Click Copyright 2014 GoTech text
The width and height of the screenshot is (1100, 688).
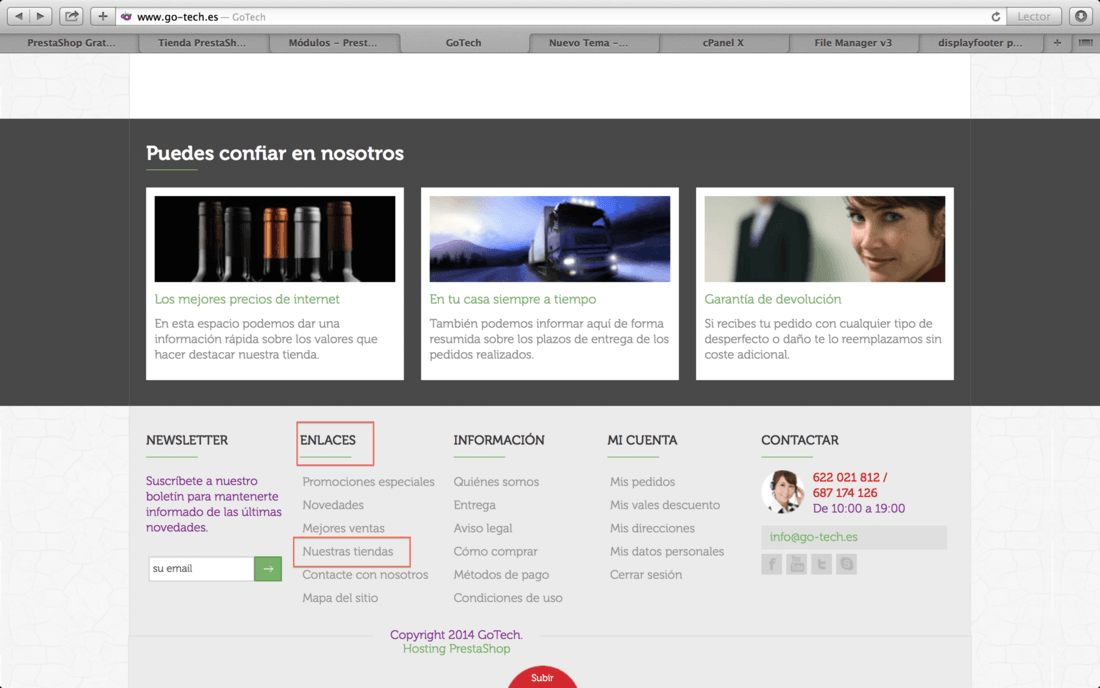457,635
